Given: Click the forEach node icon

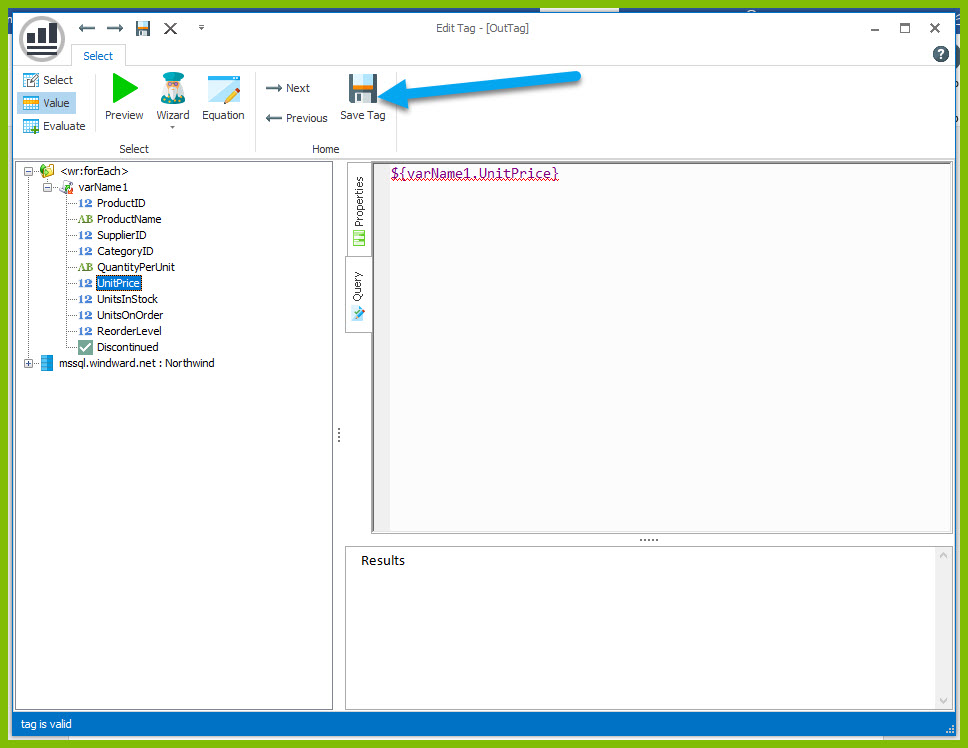Looking at the screenshot, I should 47,171.
